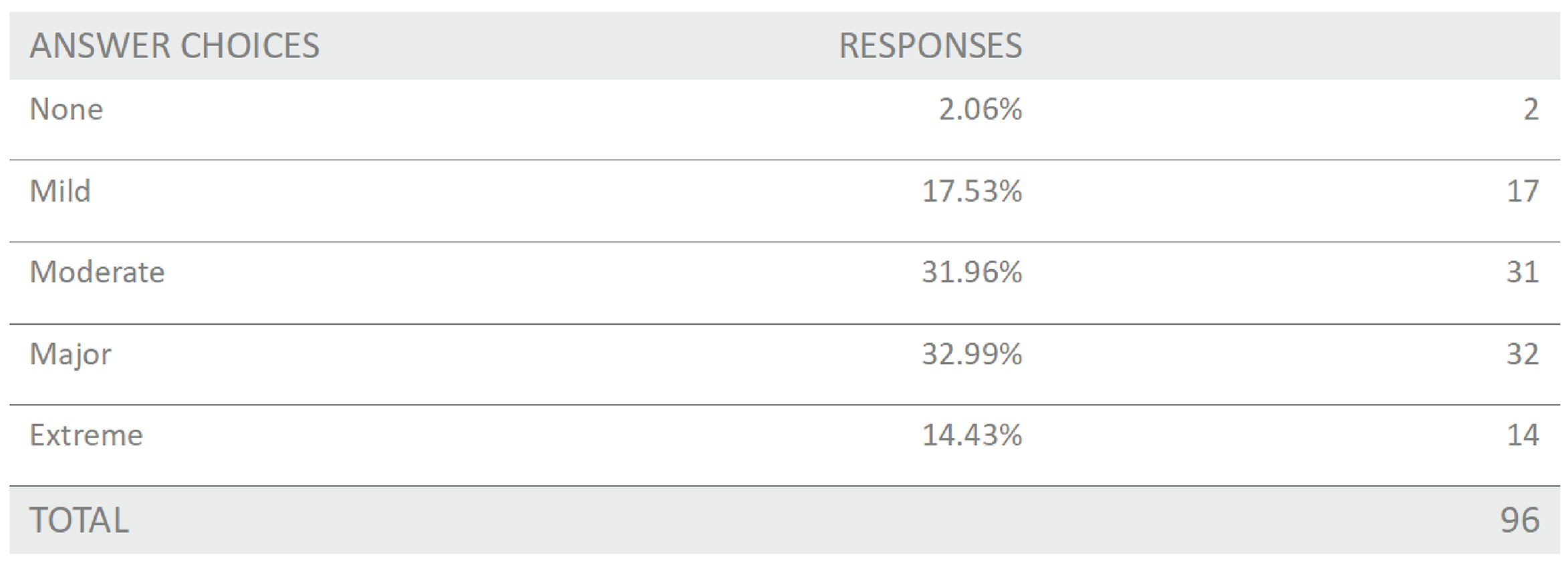
Task: Pick the count 2 in None row
Action: 1531,110
